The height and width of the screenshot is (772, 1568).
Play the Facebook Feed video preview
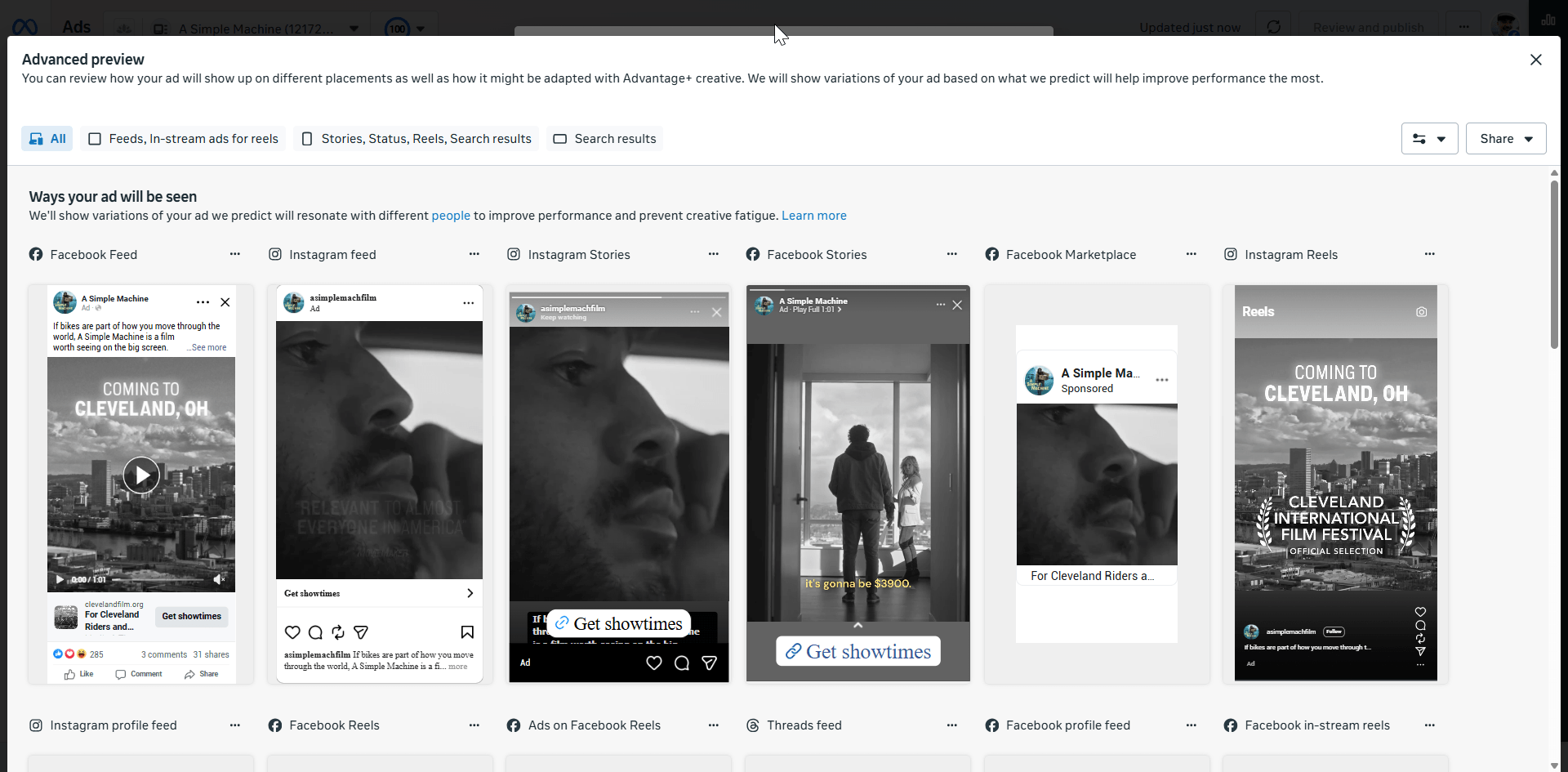(141, 475)
